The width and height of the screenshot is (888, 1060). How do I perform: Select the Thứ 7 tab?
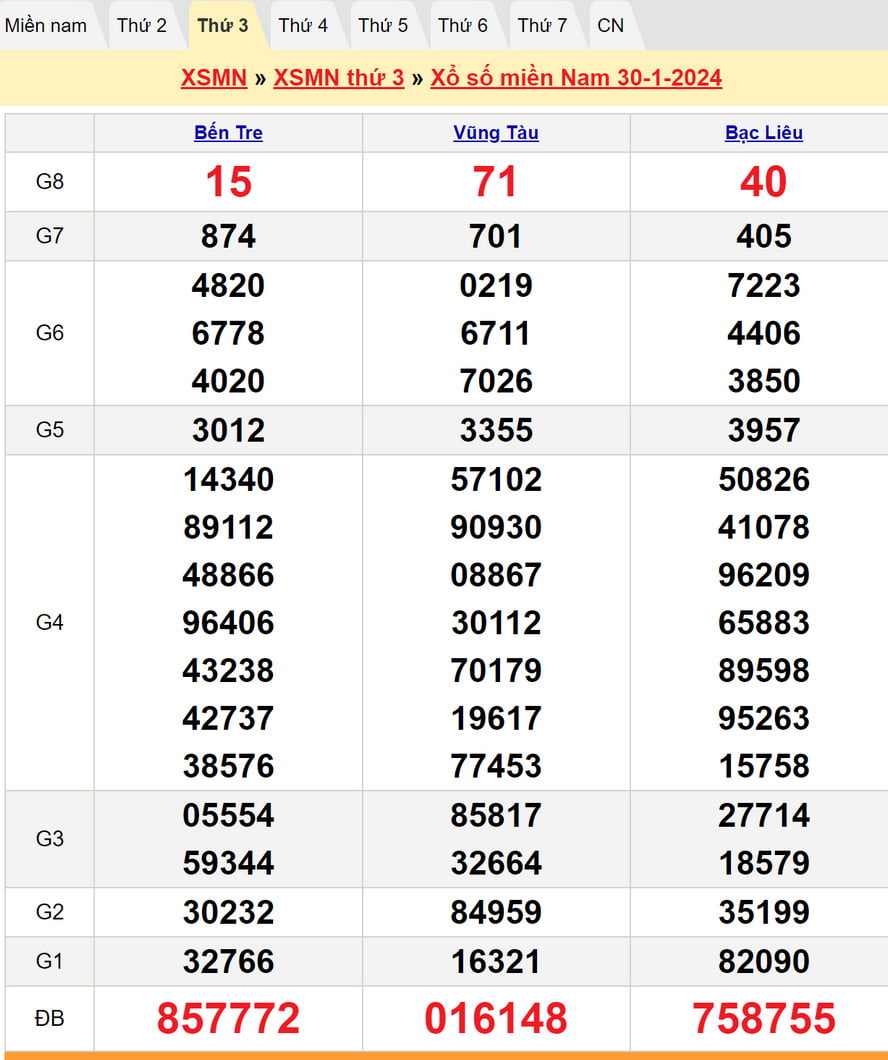pyautogui.click(x=542, y=26)
